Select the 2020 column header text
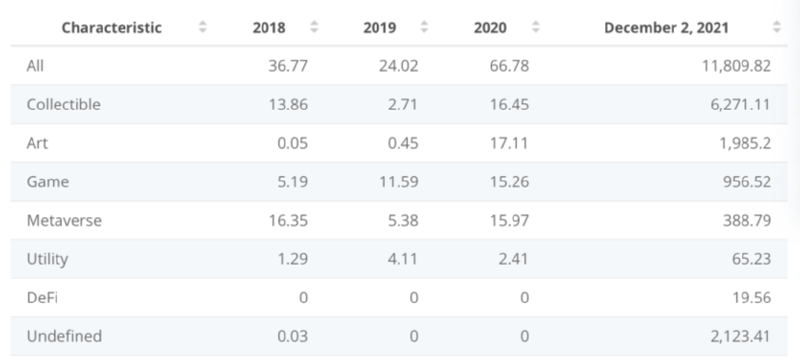The width and height of the screenshot is (800, 362). (x=490, y=28)
